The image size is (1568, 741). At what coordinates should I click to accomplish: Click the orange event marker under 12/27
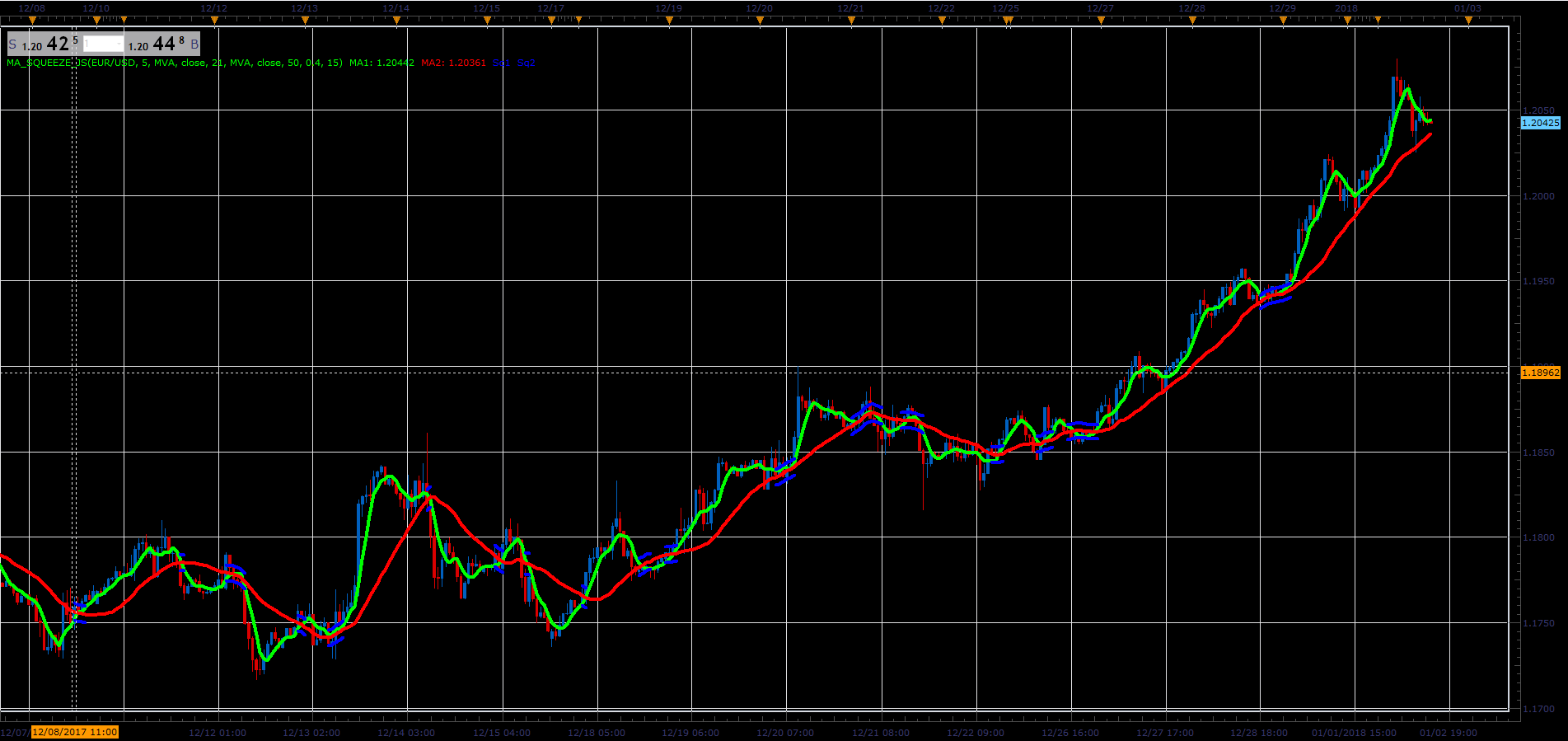[1101, 21]
